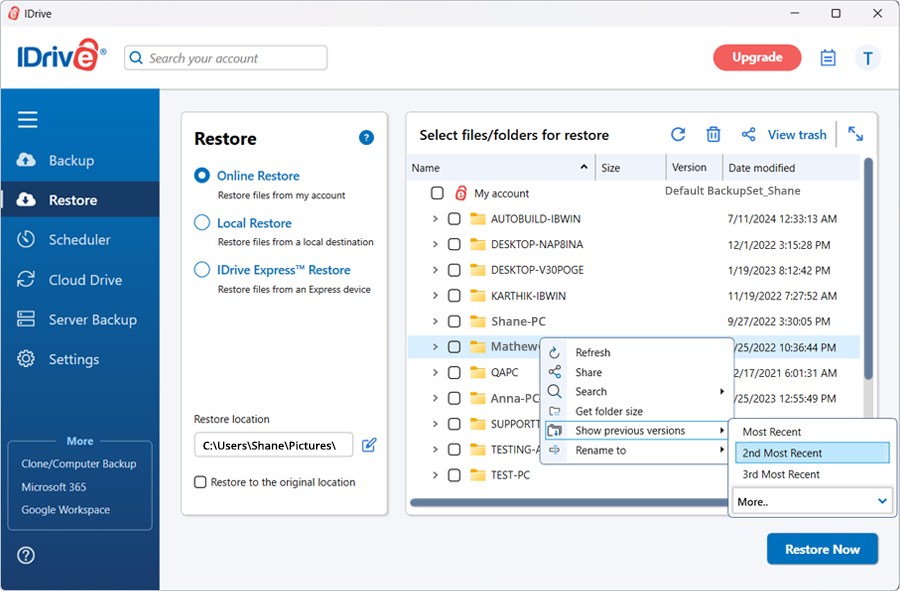Select Get folder size from context menu

609,411
